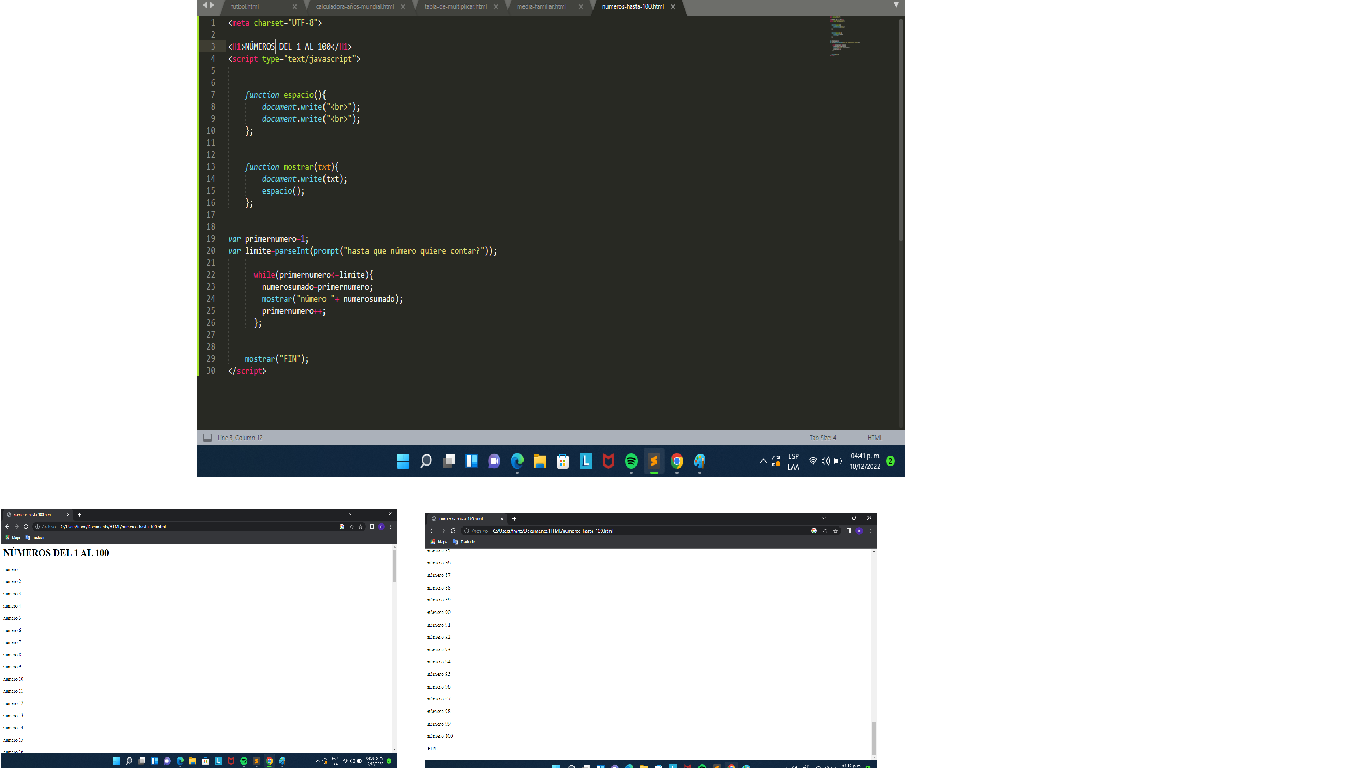Click the left browser window's vertical scrollbar
Screen dimensions: 1366x768
(x=393, y=648)
